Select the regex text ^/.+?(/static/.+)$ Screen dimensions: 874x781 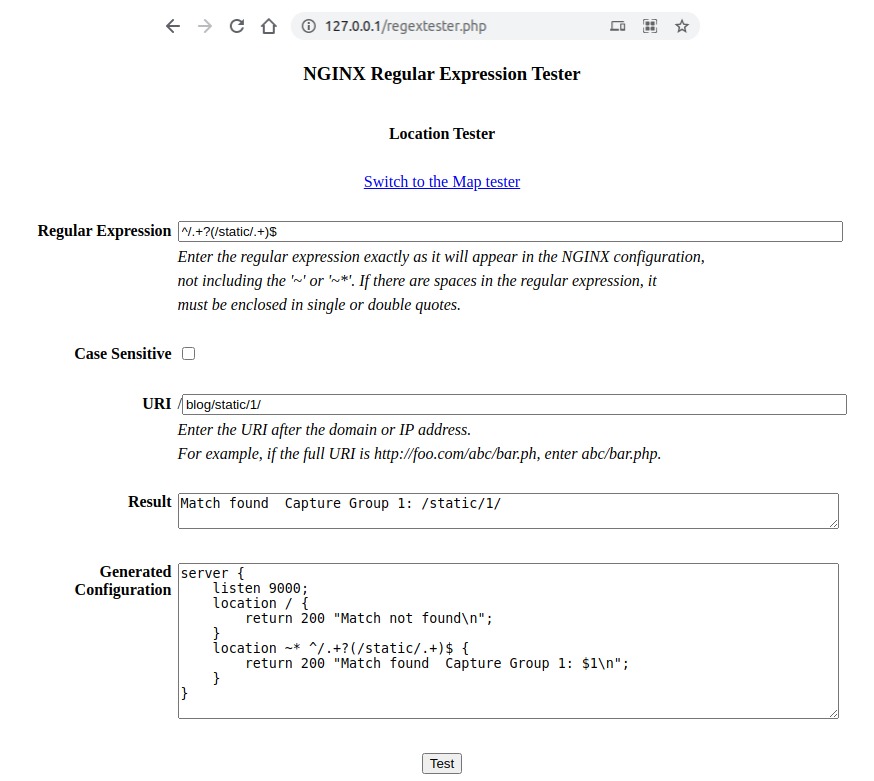[232, 231]
